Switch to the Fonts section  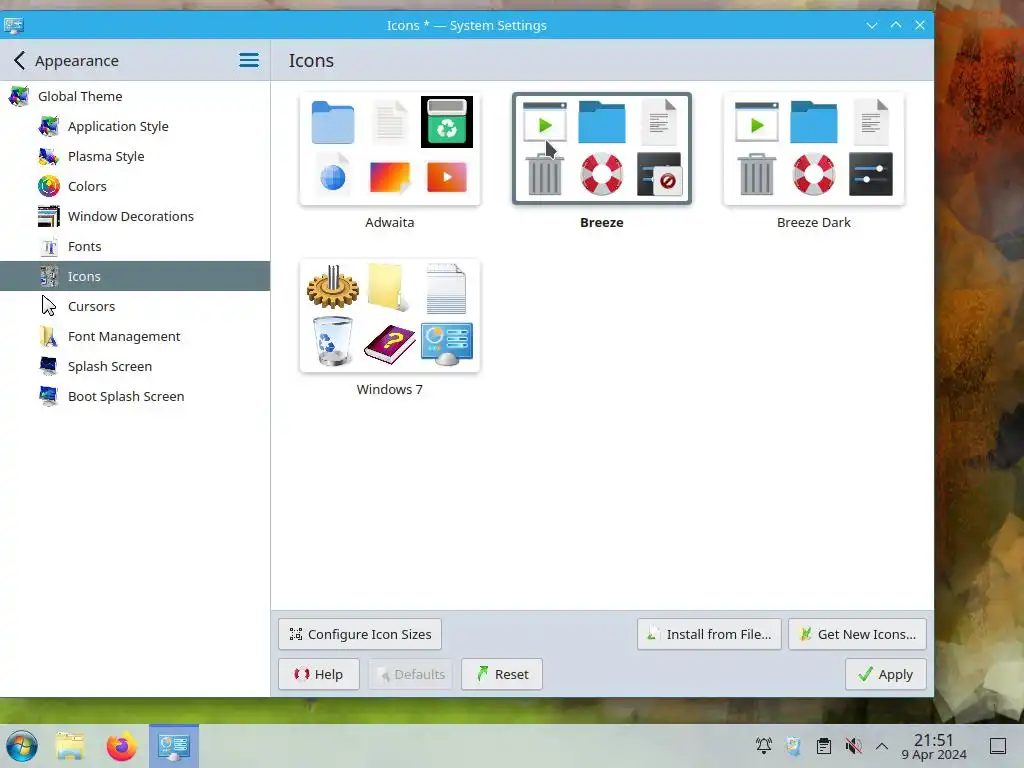[x=135, y=246]
